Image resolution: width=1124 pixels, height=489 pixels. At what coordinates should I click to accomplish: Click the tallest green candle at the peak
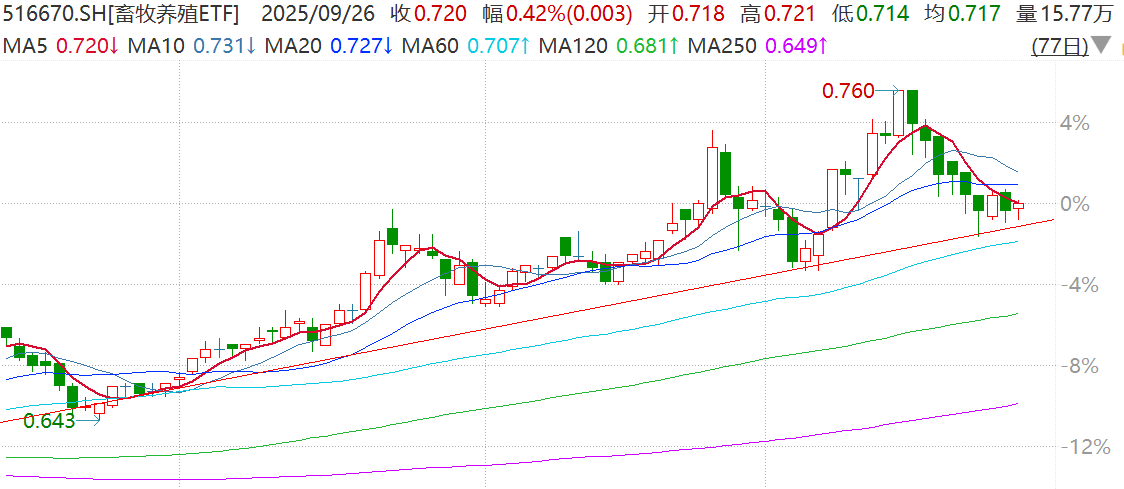[912, 107]
